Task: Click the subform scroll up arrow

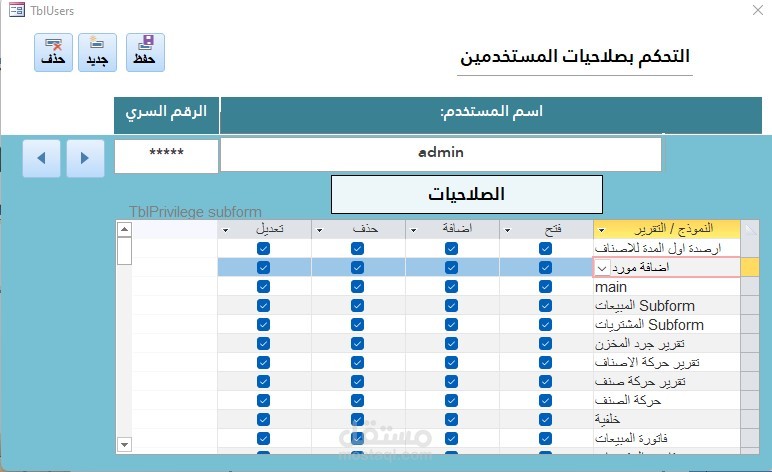Action: tap(125, 229)
